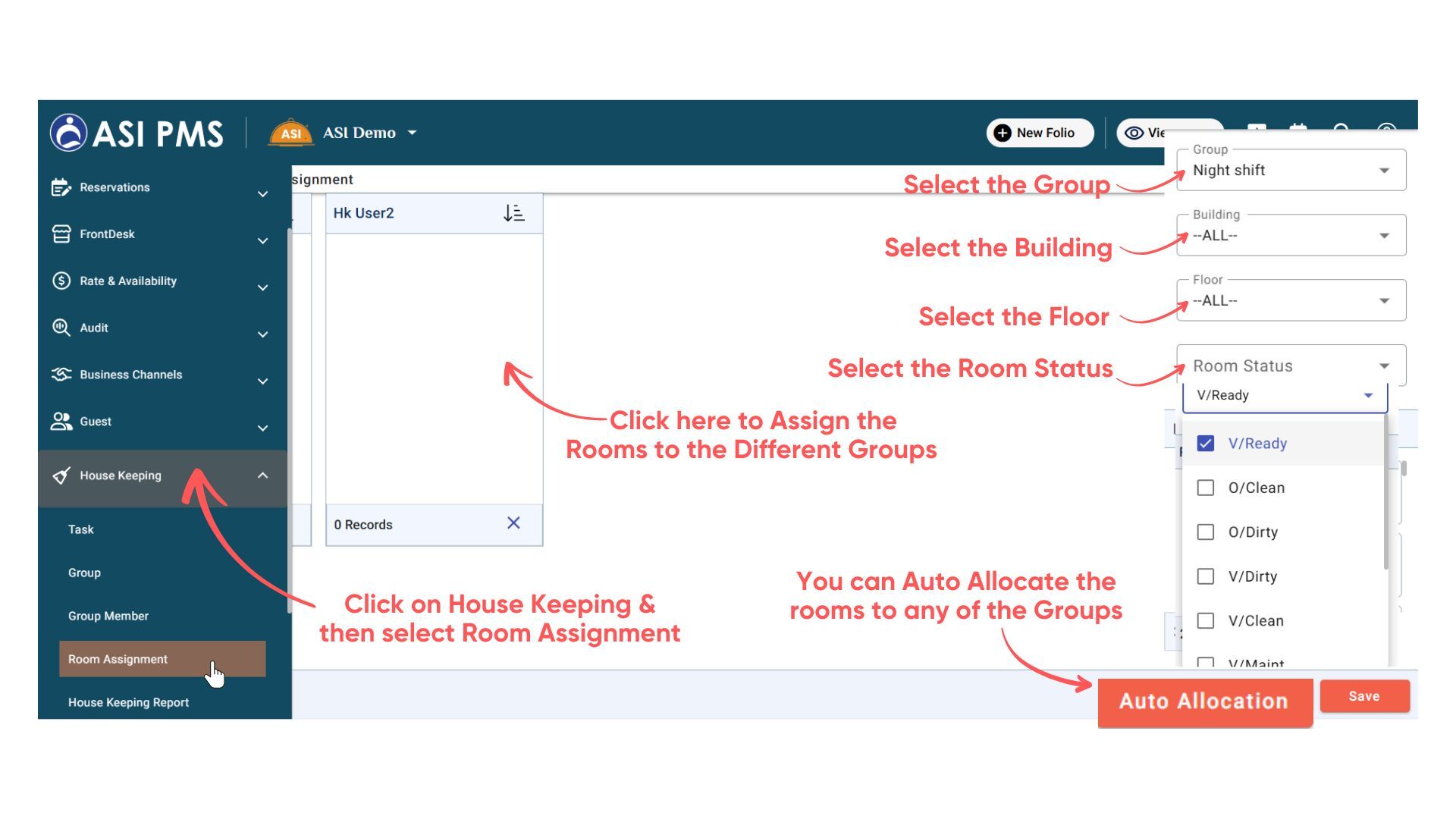The image size is (1456, 819).
Task: Uncheck the V/Ready checkbox
Action: [1205, 444]
